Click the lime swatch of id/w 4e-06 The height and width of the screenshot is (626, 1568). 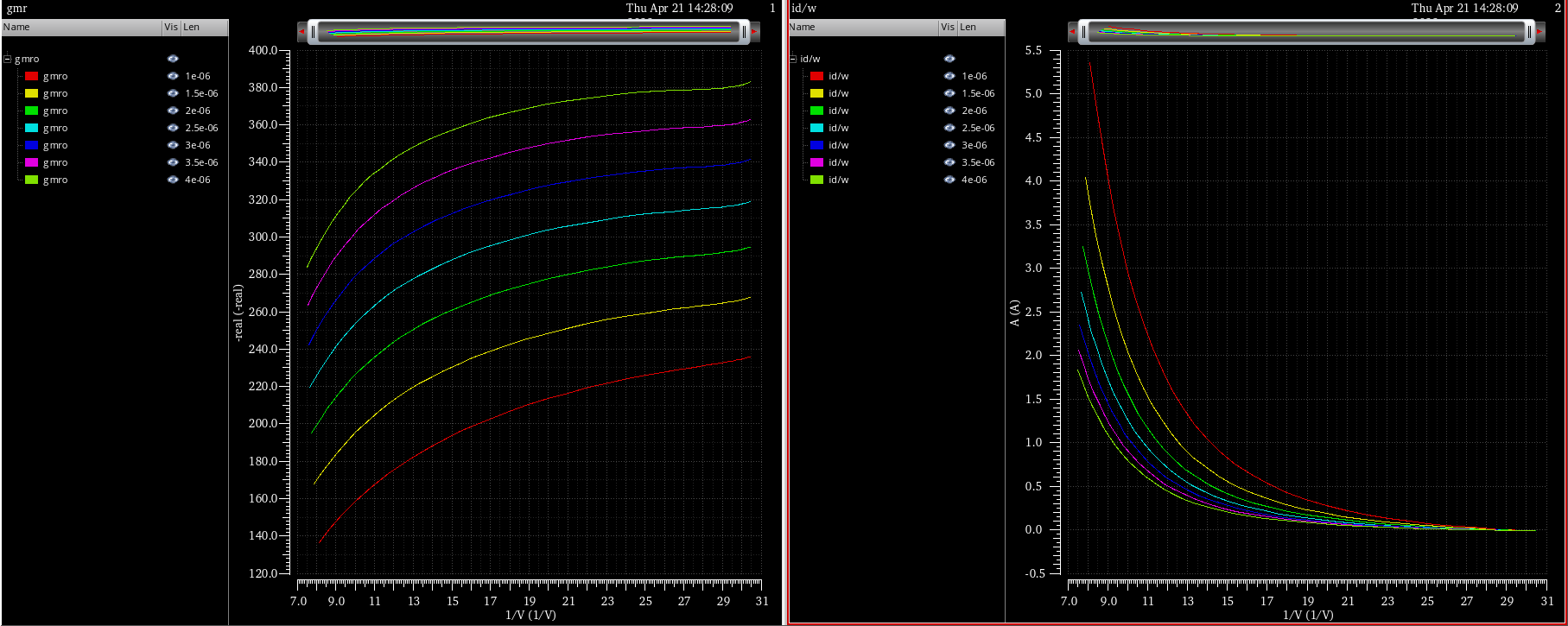(x=816, y=180)
